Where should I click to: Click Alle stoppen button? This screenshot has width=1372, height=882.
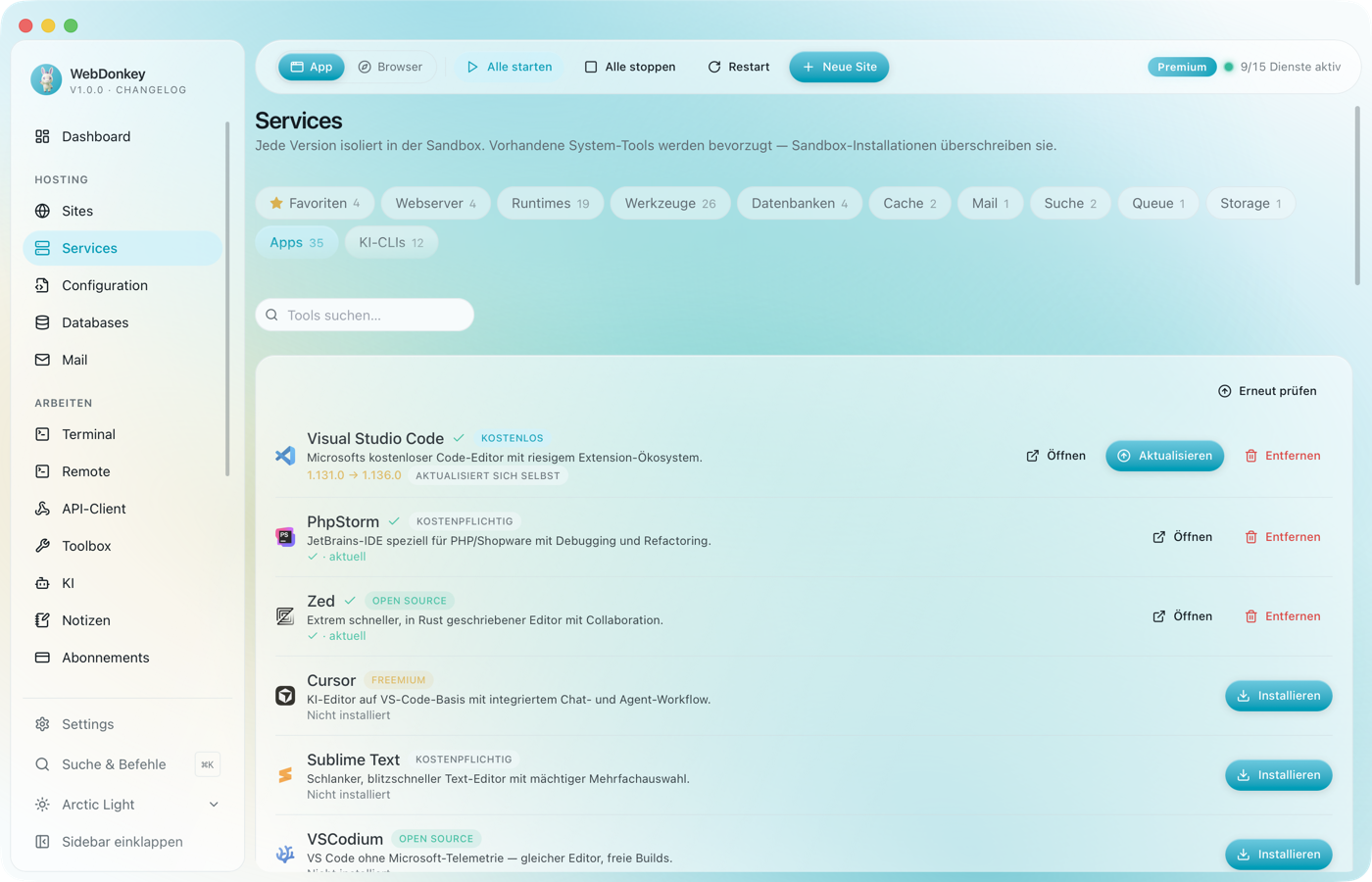tap(630, 67)
